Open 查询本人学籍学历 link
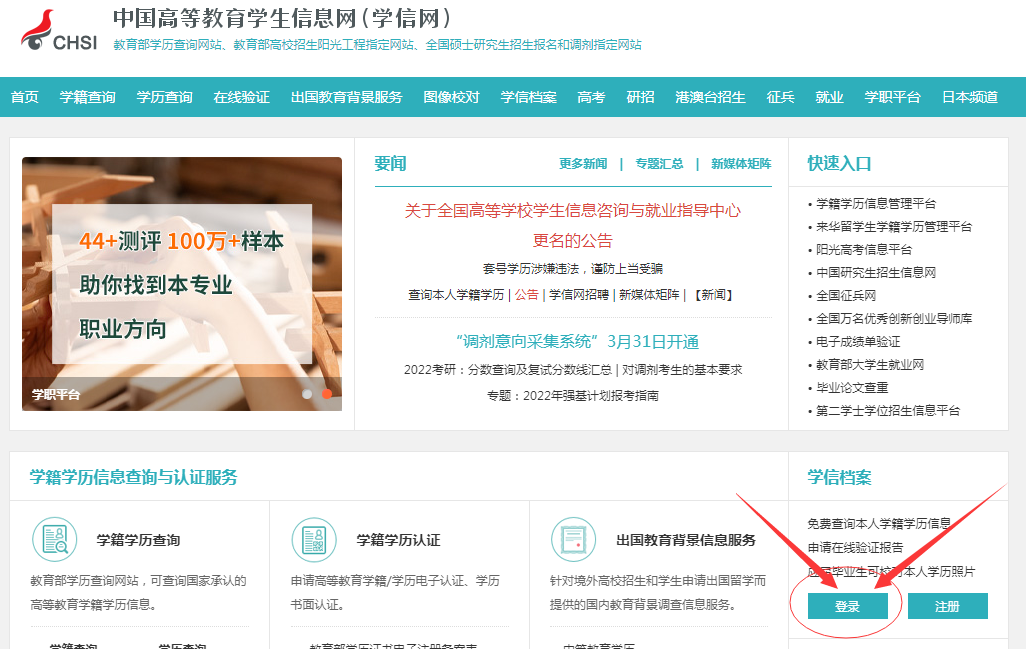Viewport: 1026px width, 649px height. (456, 295)
